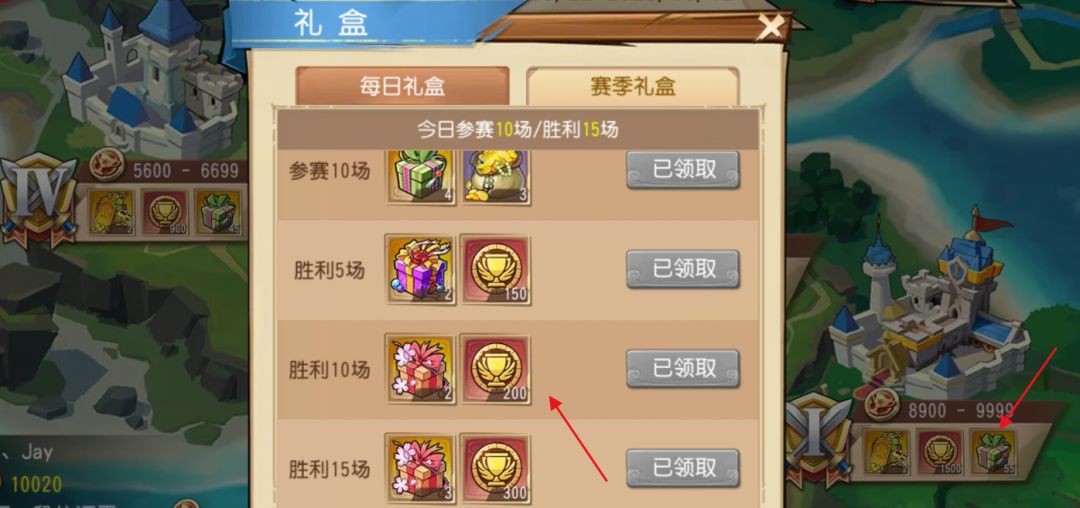Click 已领取 button for 胜利10场
This screenshot has width=1080, height=508.
[x=683, y=368]
